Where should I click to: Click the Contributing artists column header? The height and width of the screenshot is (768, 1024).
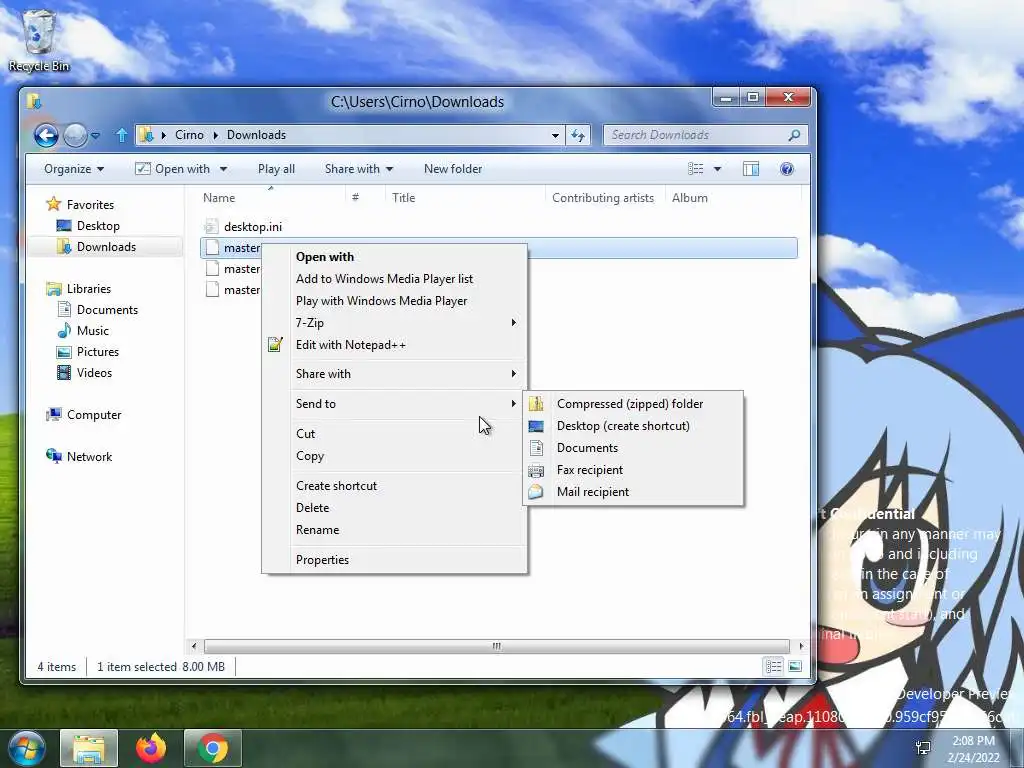pyautogui.click(x=603, y=198)
